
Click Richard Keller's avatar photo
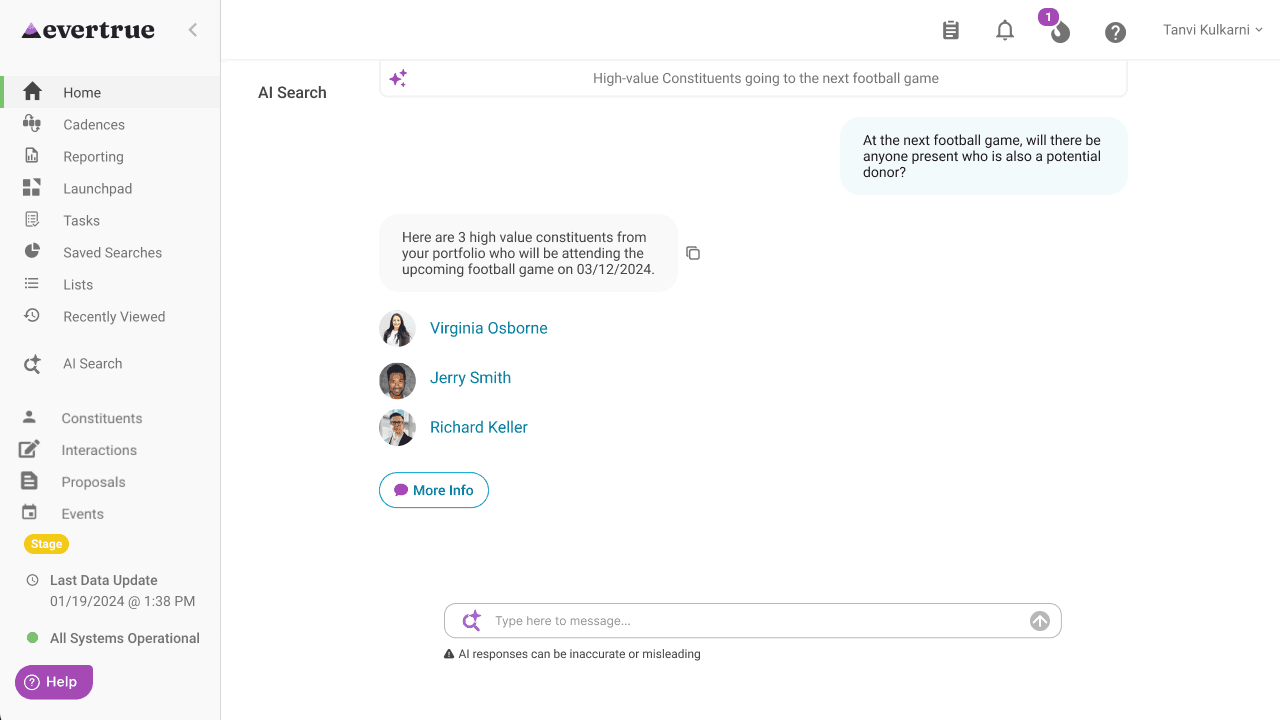[397, 428]
